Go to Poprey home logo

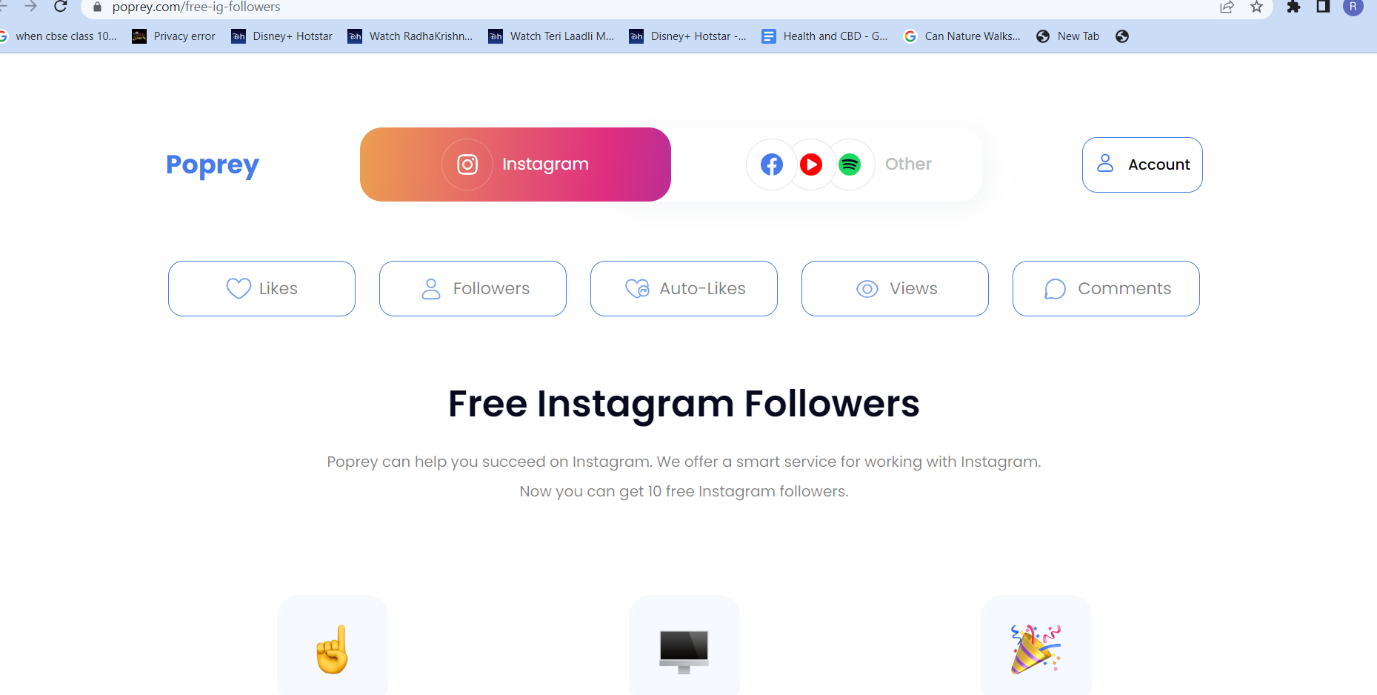tap(212, 164)
